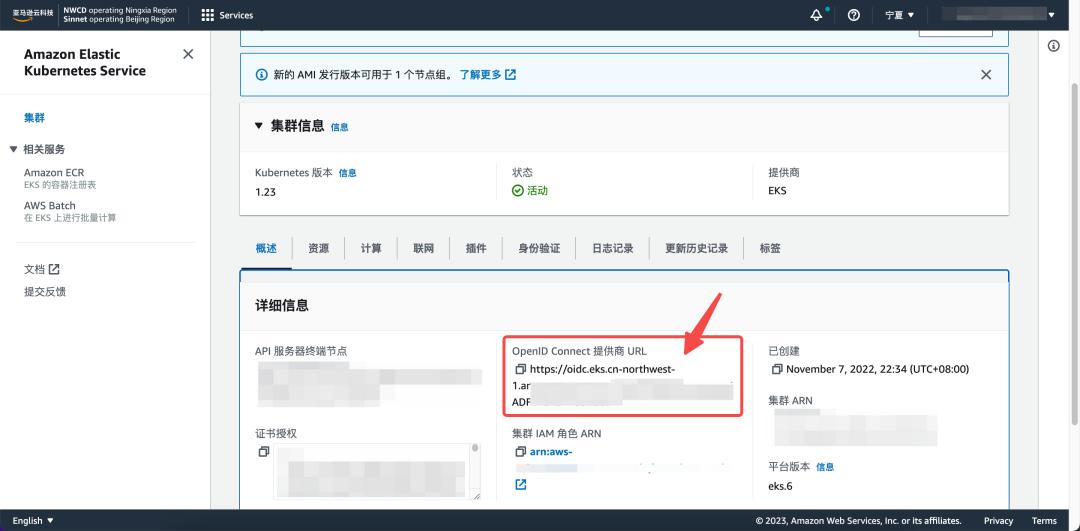Switch to the 更新历史记录 tab
Viewport: 1080px width, 531px height.
pos(696,249)
